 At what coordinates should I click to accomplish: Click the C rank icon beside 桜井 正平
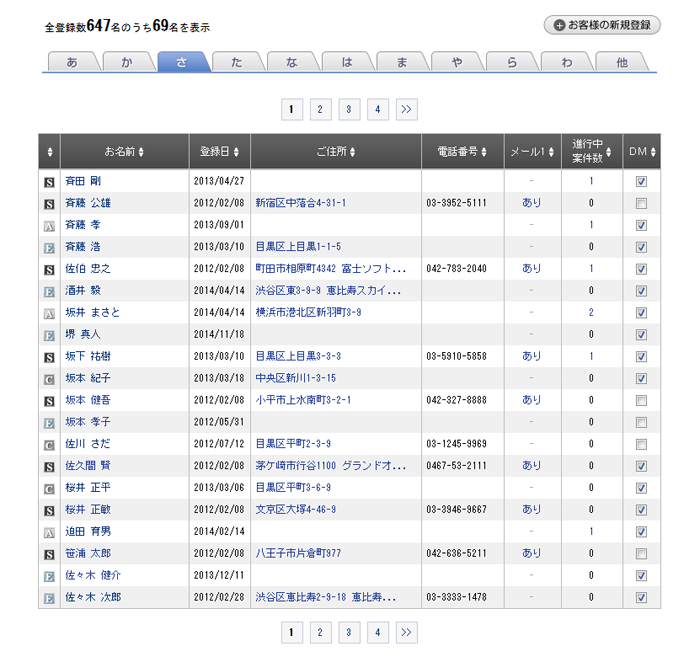pos(49,488)
